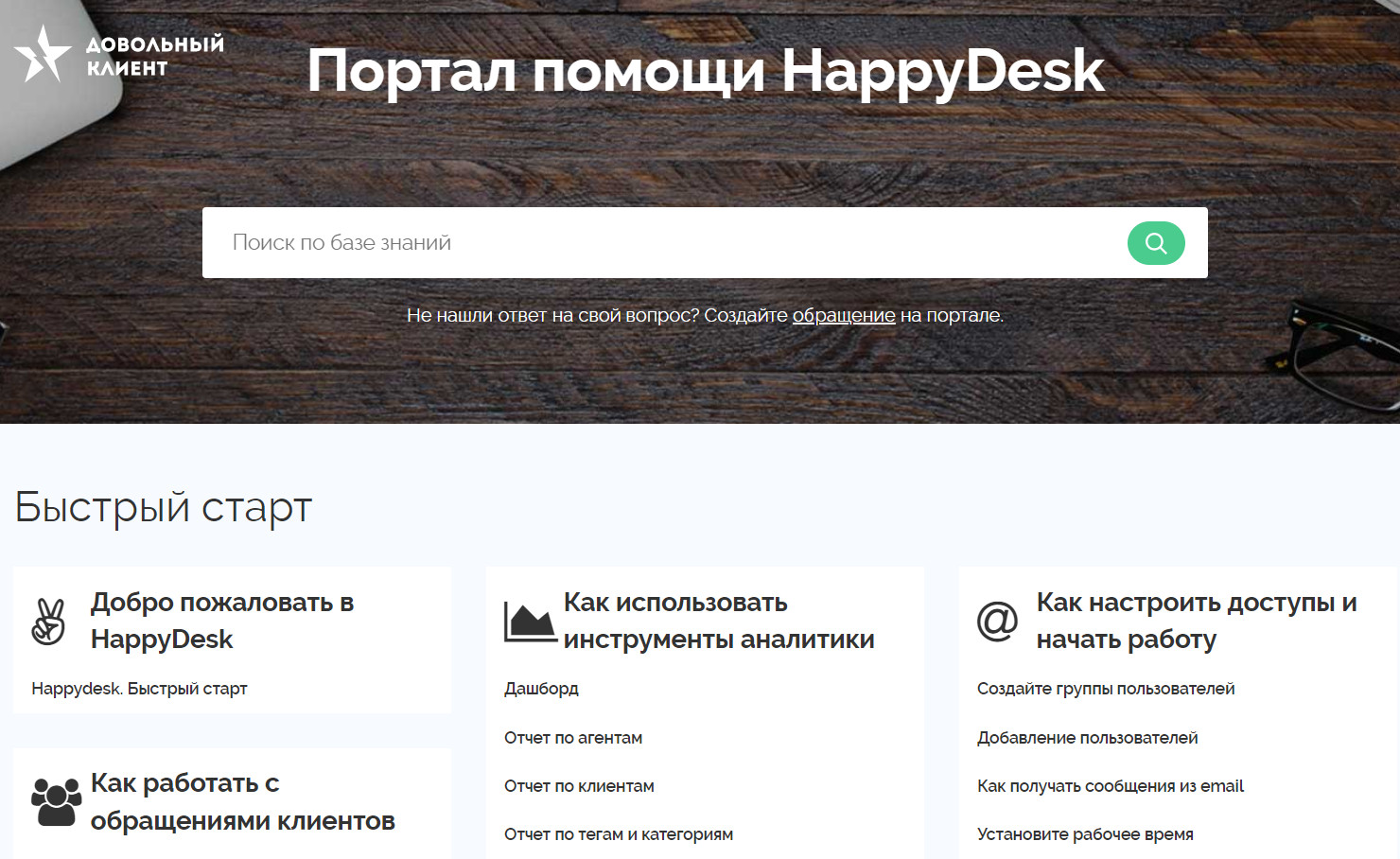
Task: Open Как получать сообщения из email
Action: [1111, 786]
